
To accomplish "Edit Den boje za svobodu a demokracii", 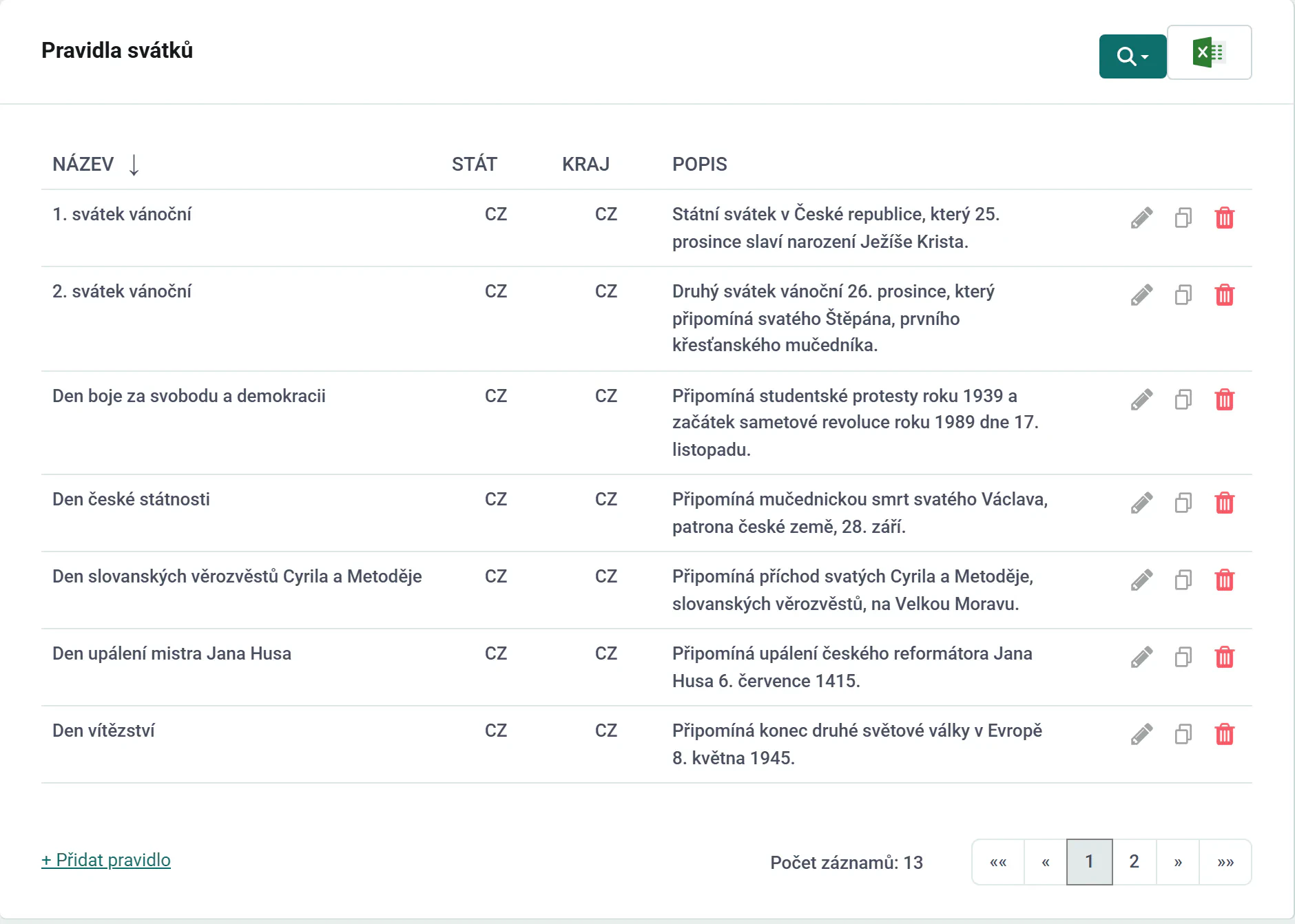I will click(1141, 400).
